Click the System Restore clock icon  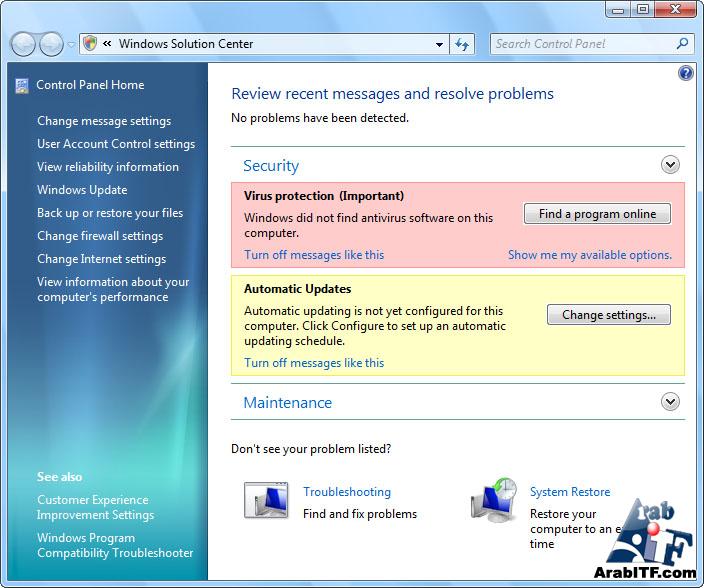pyautogui.click(x=493, y=500)
